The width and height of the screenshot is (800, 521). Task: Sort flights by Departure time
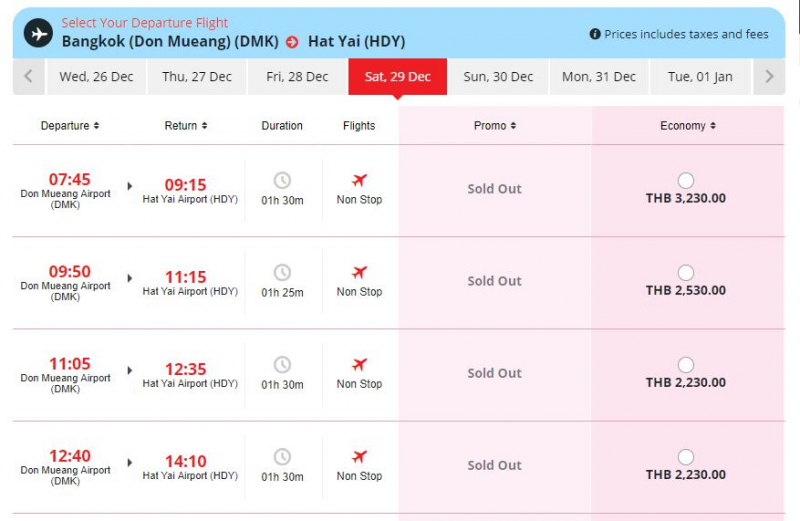point(70,126)
